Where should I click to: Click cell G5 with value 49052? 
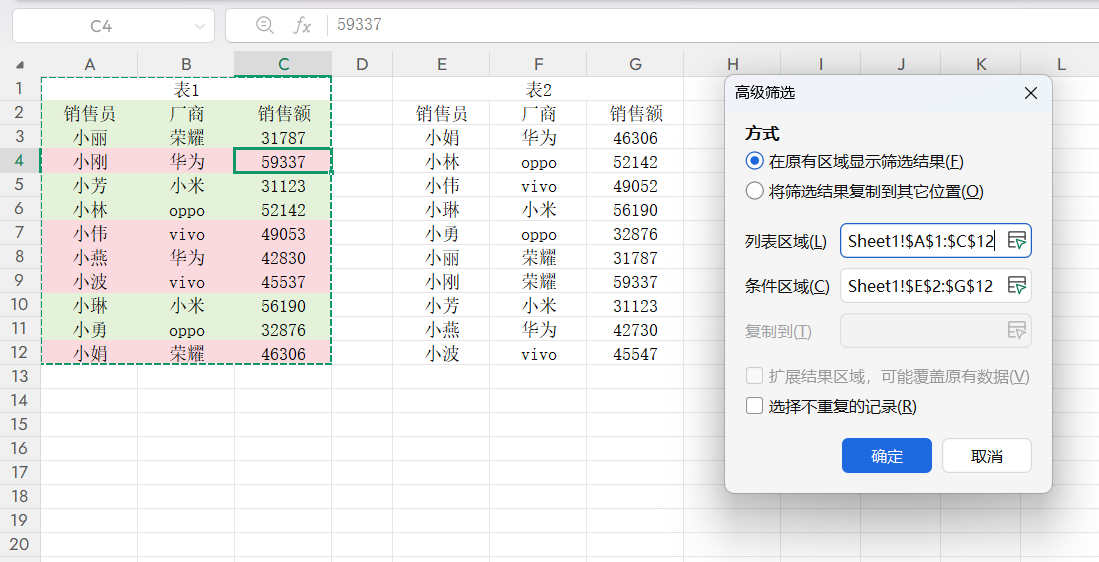pyautogui.click(x=635, y=186)
